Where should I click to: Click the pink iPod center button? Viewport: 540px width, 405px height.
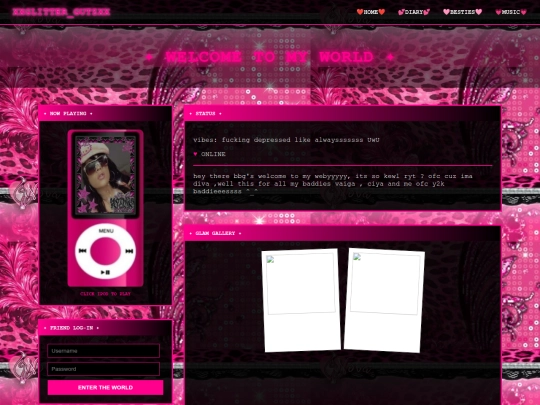(x=105, y=251)
